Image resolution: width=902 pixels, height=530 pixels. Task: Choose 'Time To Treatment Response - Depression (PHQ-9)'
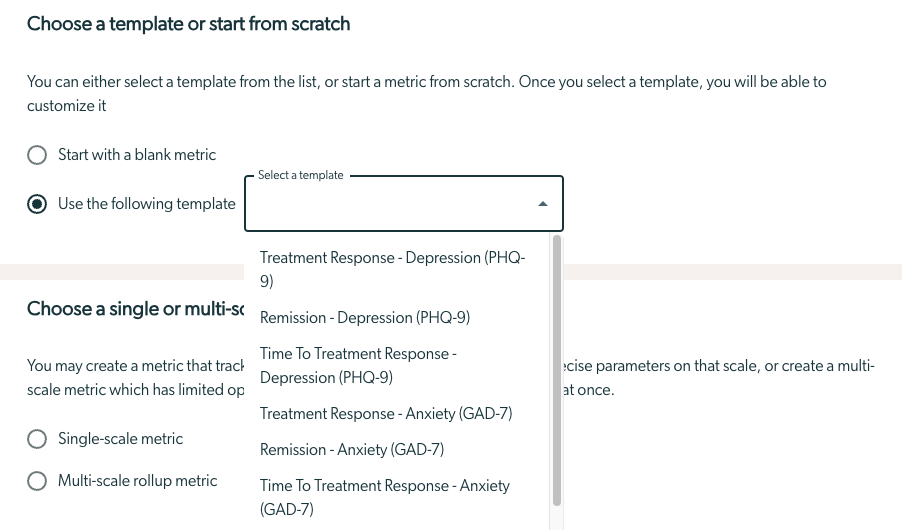coord(397,365)
